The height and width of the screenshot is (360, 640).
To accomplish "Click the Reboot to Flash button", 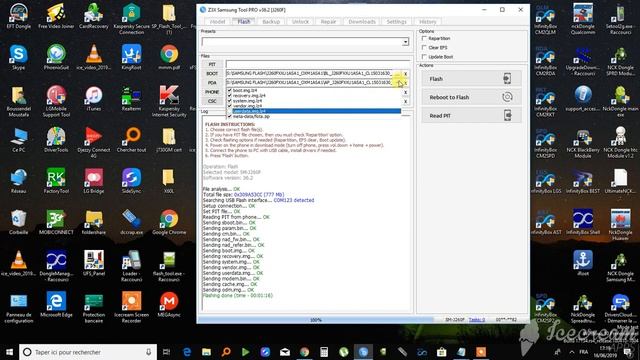I will 471,97.
